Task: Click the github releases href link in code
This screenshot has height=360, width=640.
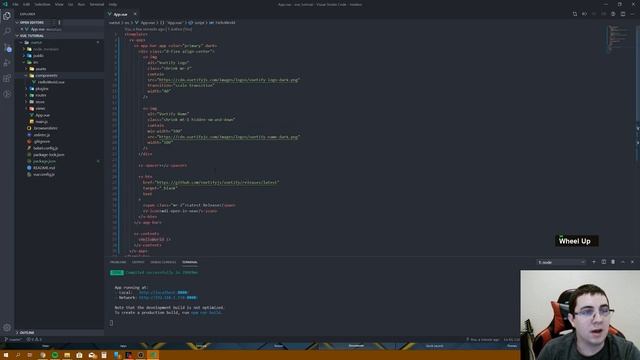Action: tap(217, 182)
